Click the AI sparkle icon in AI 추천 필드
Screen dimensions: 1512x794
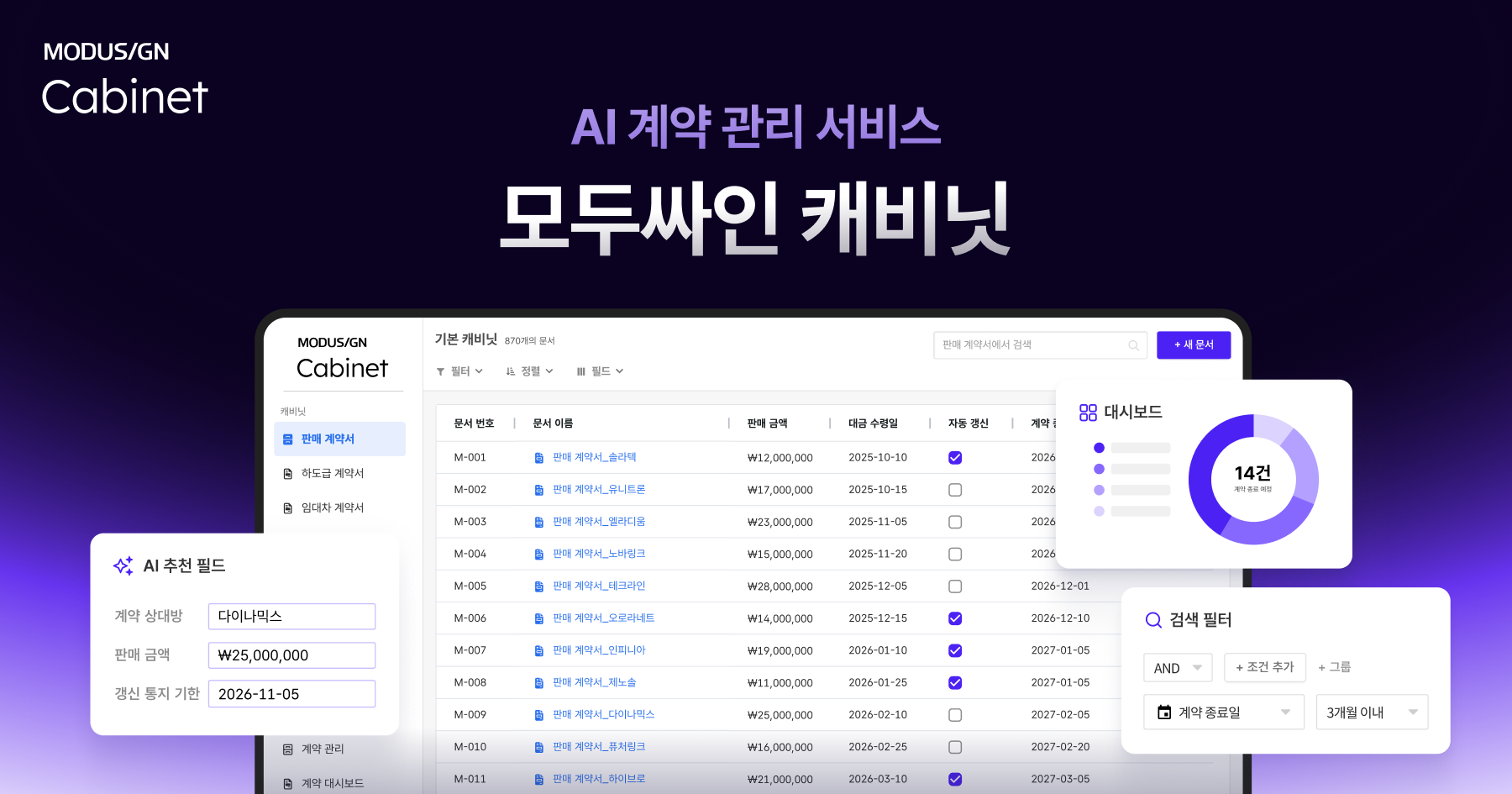[123, 565]
